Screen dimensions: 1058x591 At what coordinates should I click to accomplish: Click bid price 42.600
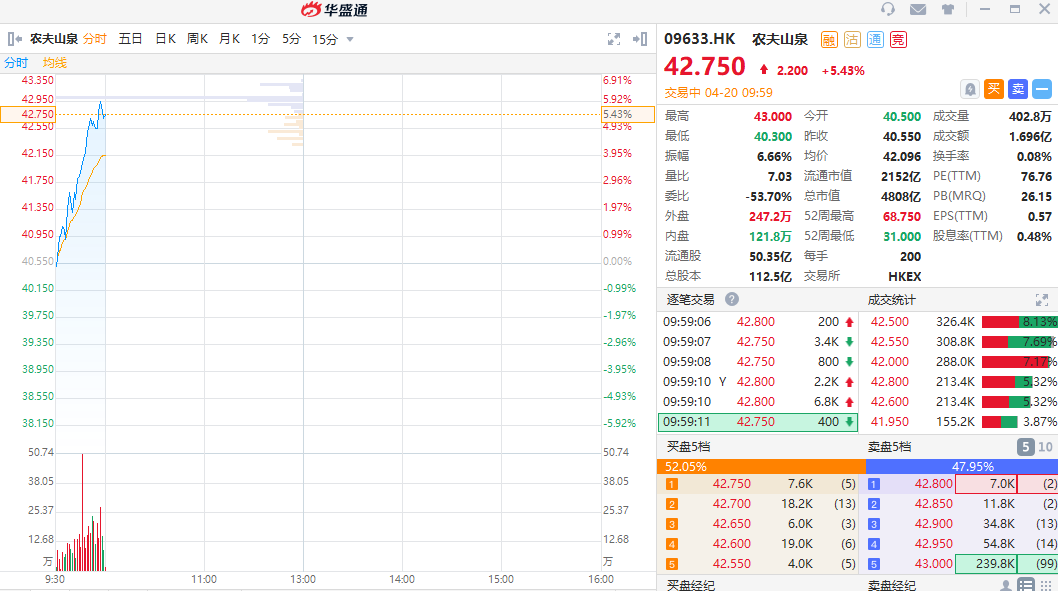click(x=731, y=544)
